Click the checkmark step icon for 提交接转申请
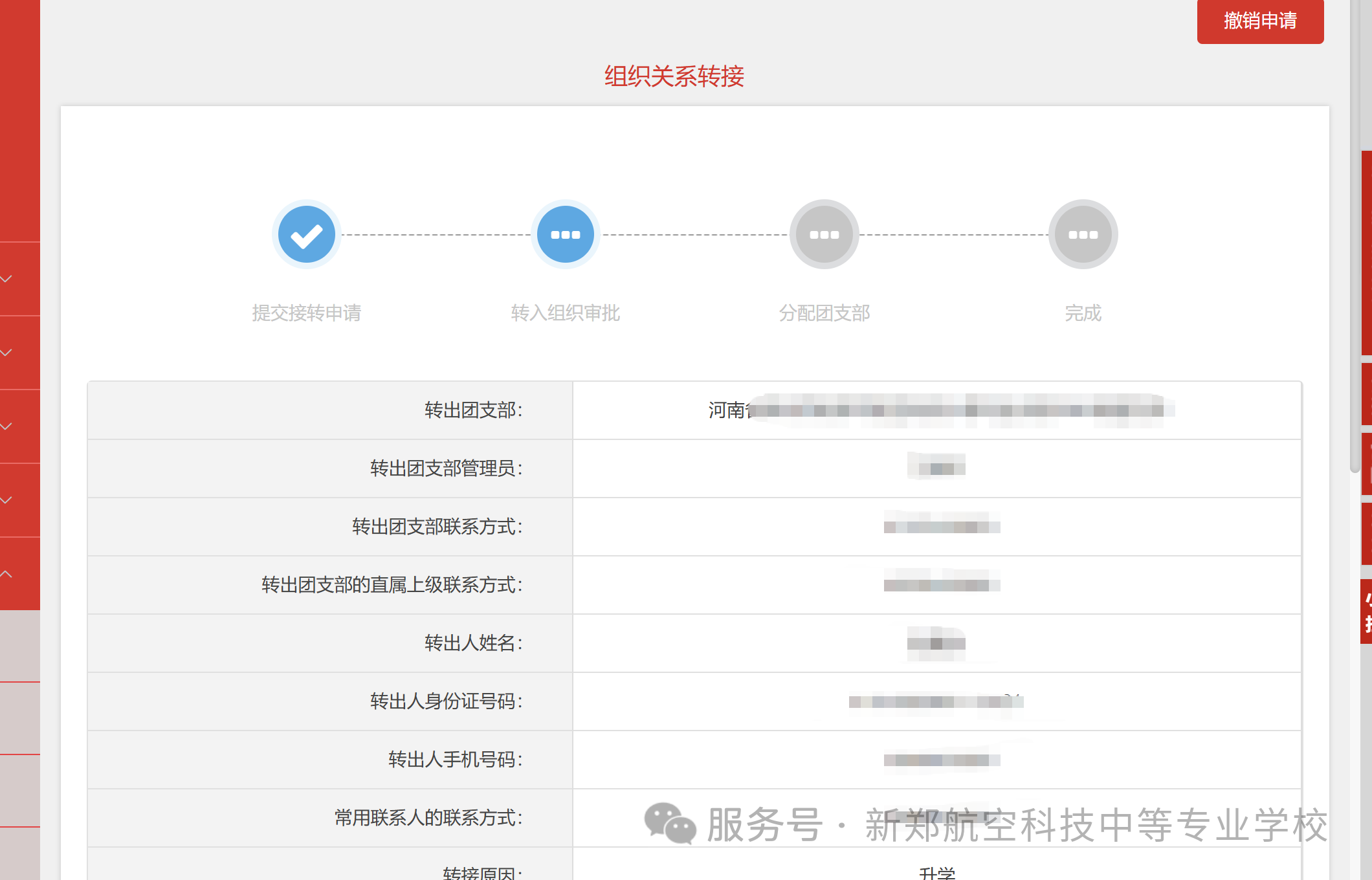This screenshot has height=880, width=1372. [x=307, y=234]
